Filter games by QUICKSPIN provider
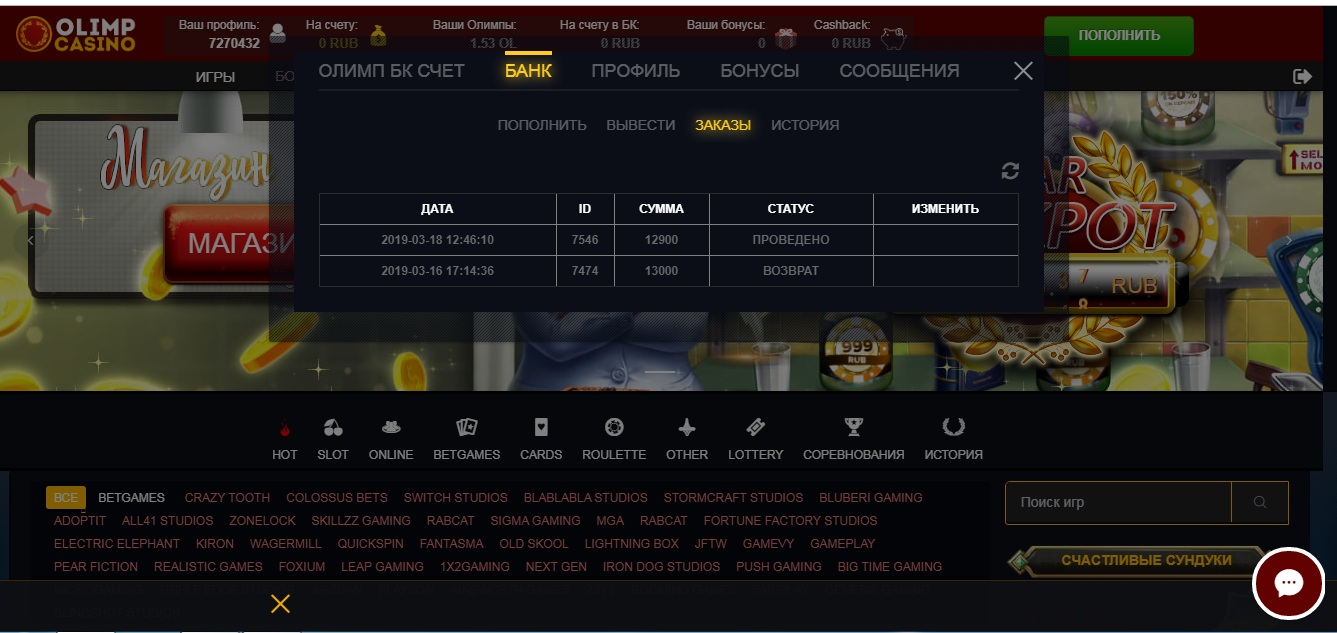The width and height of the screenshot is (1337, 633). click(371, 544)
